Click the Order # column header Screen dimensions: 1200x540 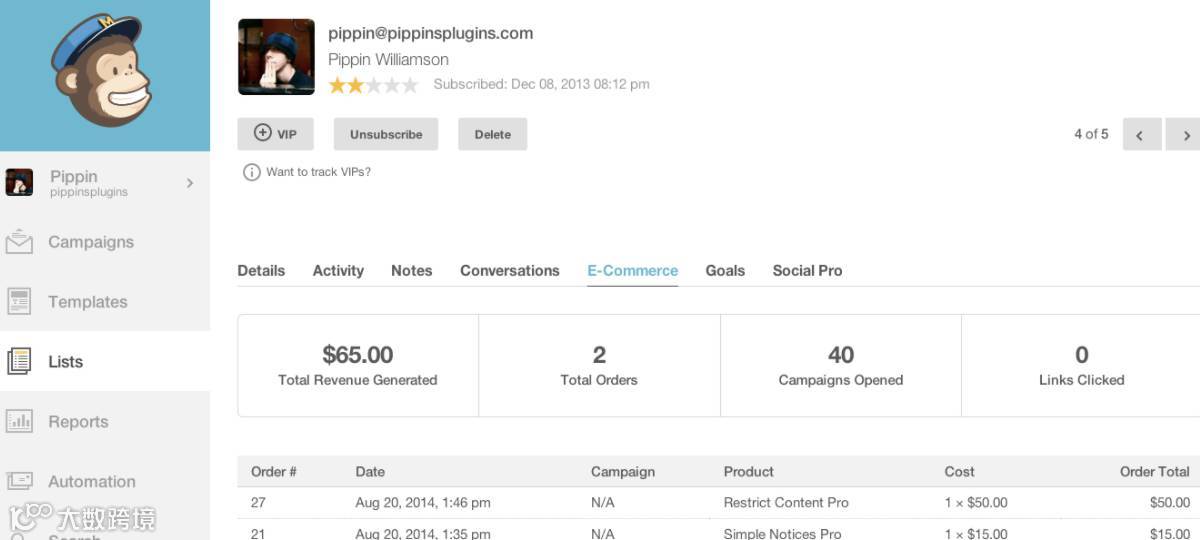click(274, 471)
